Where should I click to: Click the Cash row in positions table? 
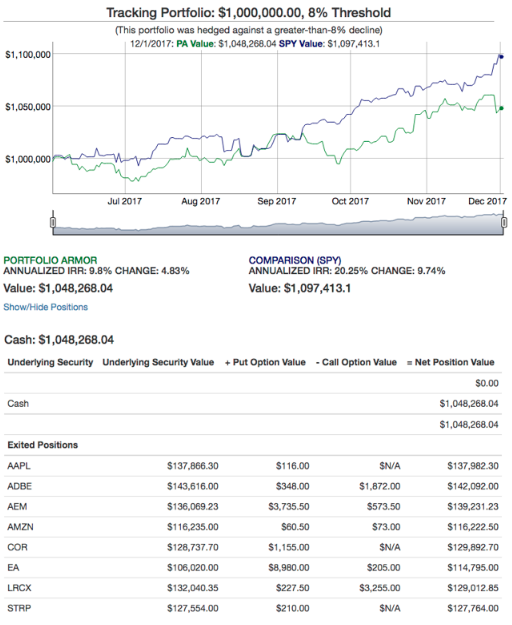point(253,403)
